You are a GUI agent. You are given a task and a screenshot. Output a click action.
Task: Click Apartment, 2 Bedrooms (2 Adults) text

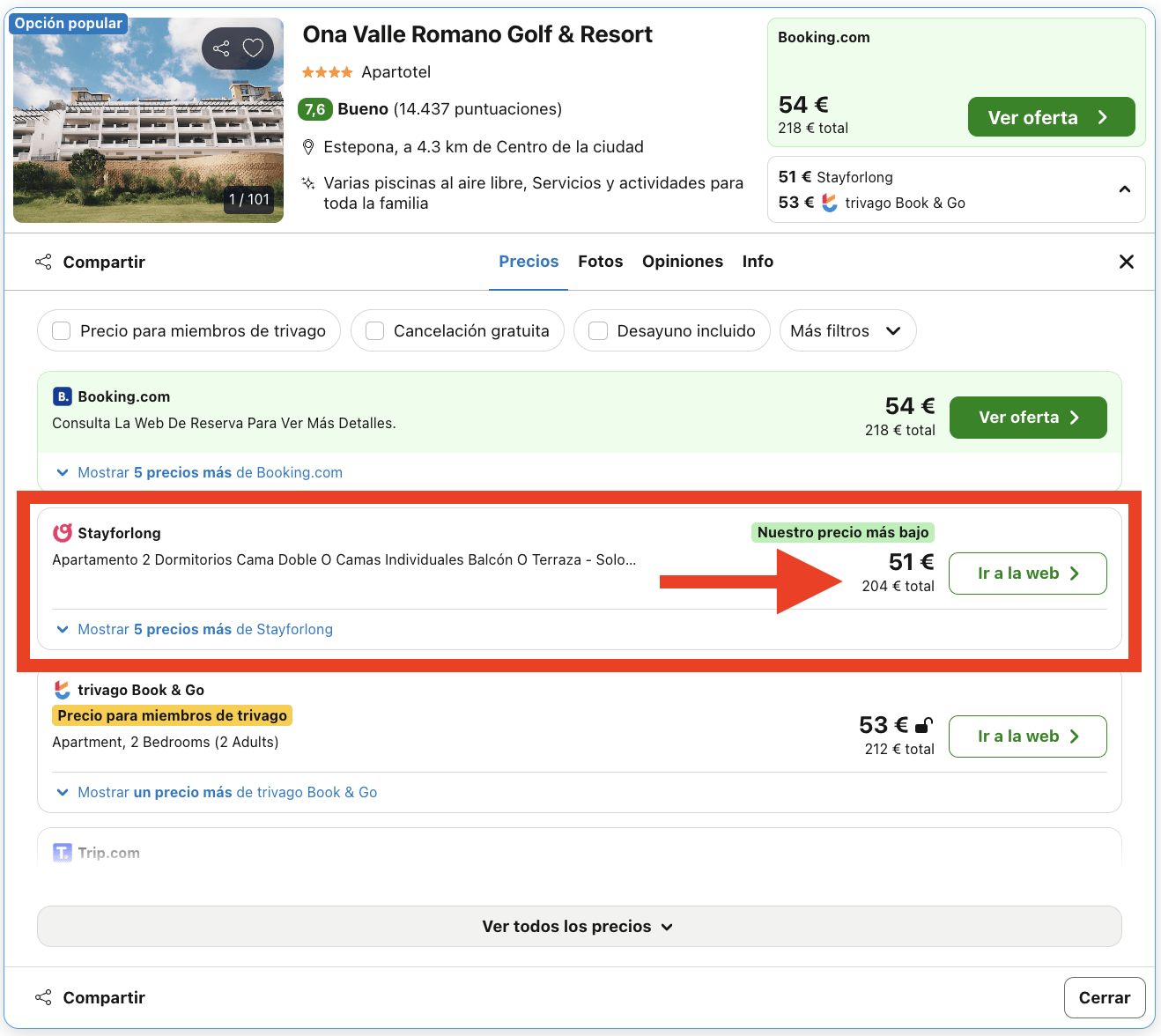tap(166, 743)
